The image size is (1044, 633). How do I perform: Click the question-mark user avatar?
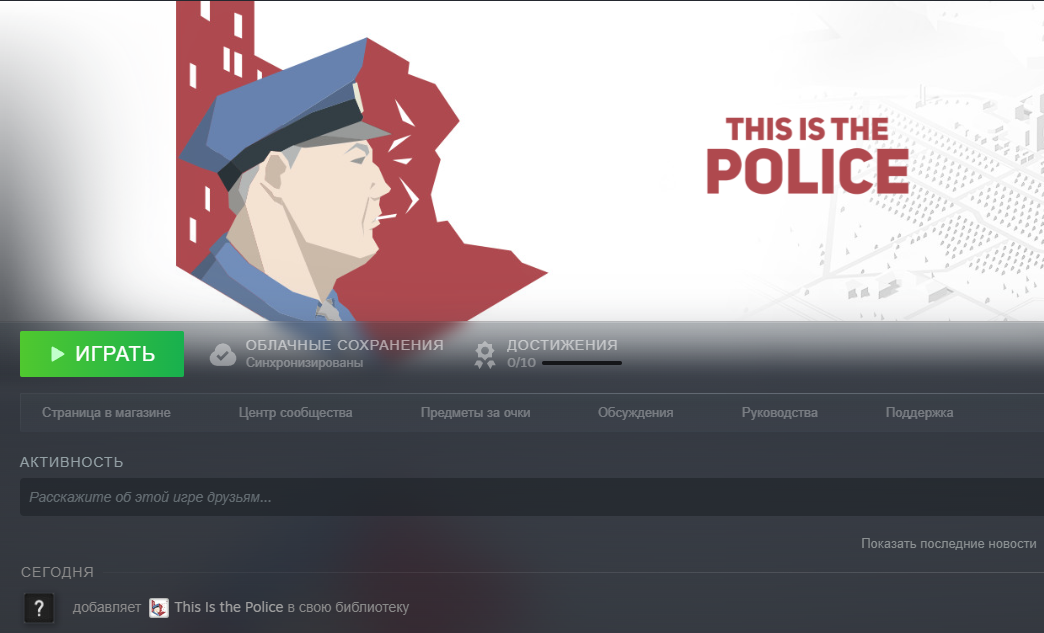(x=39, y=607)
